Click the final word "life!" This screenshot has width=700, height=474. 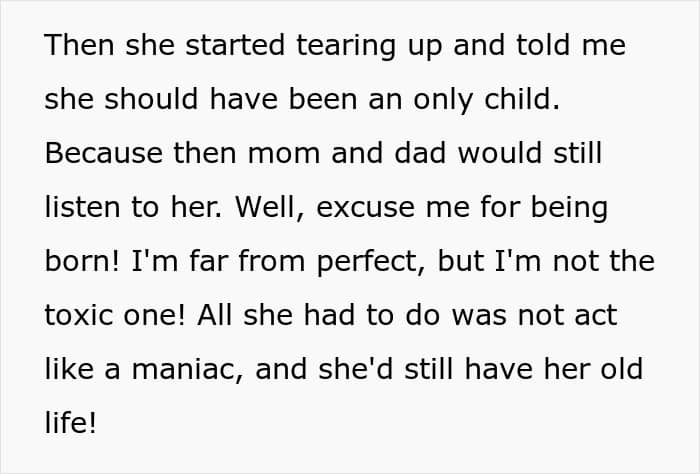[71, 424]
